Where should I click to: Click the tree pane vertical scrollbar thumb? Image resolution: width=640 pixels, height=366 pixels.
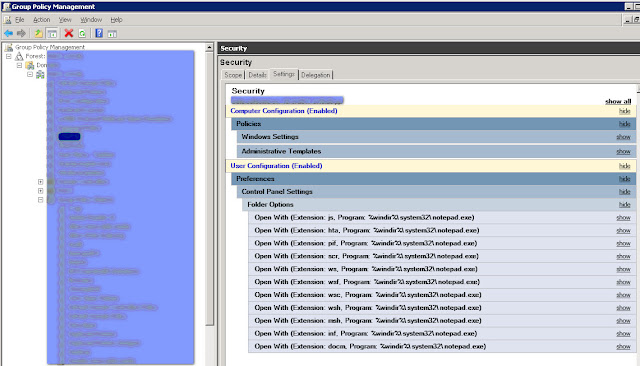pyautogui.click(x=209, y=189)
